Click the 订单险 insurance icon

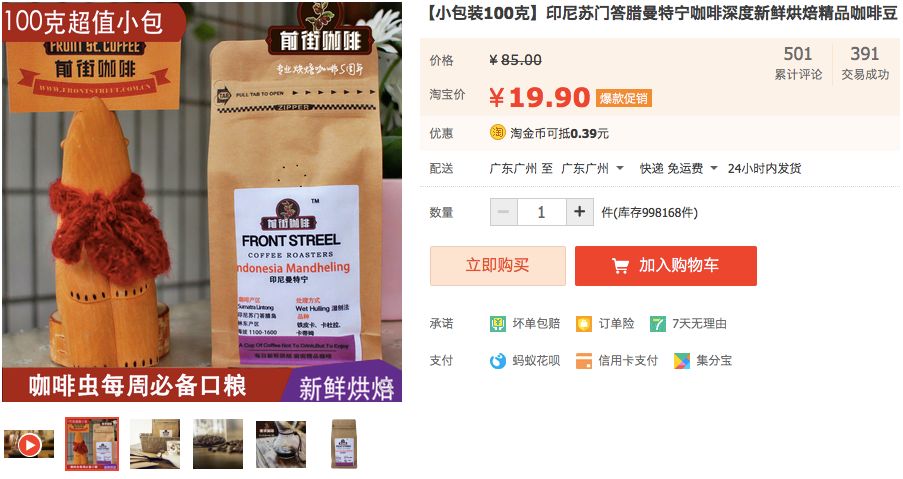point(584,324)
